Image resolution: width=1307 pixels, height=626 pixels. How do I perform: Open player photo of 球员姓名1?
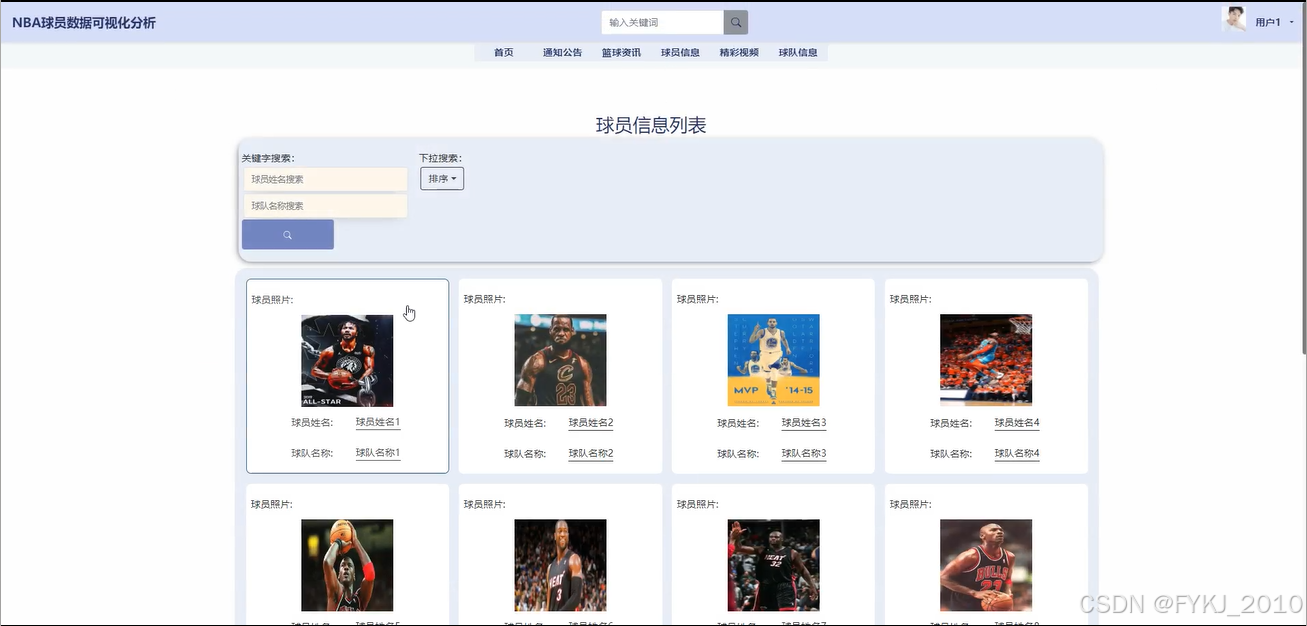tap(347, 360)
